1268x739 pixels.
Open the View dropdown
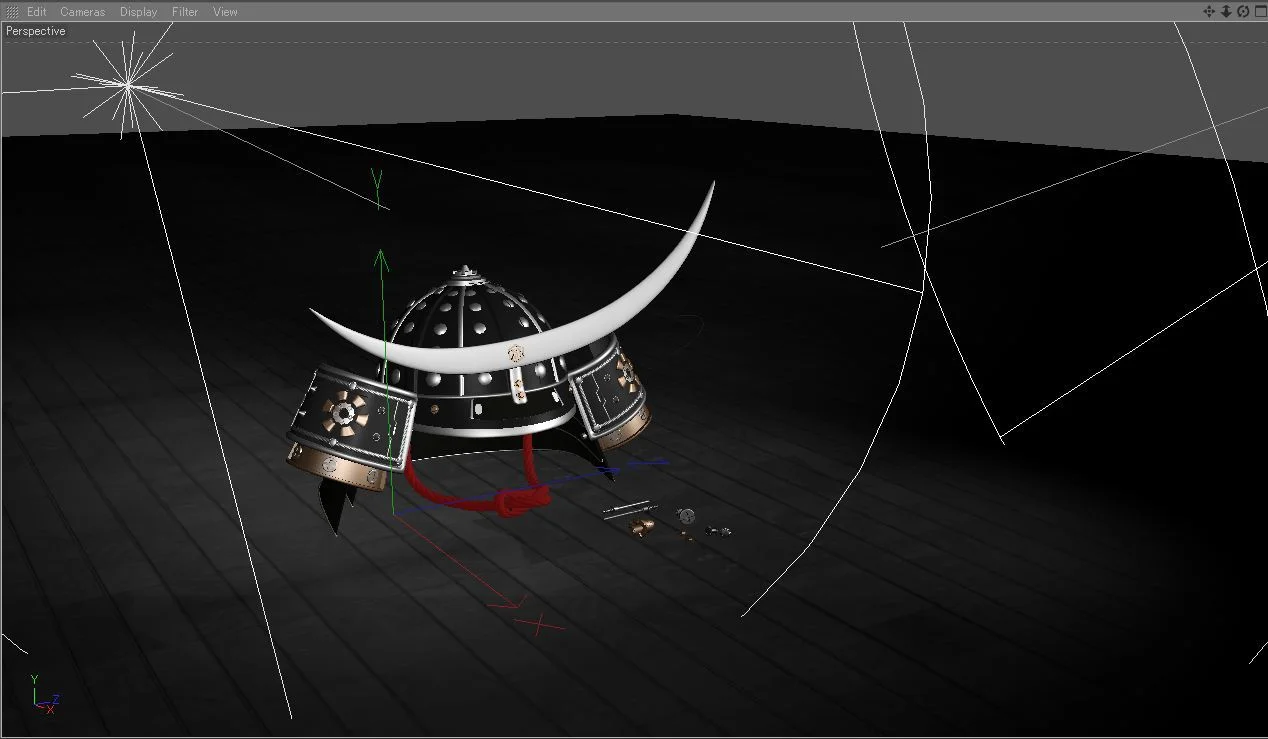tap(225, 11)
